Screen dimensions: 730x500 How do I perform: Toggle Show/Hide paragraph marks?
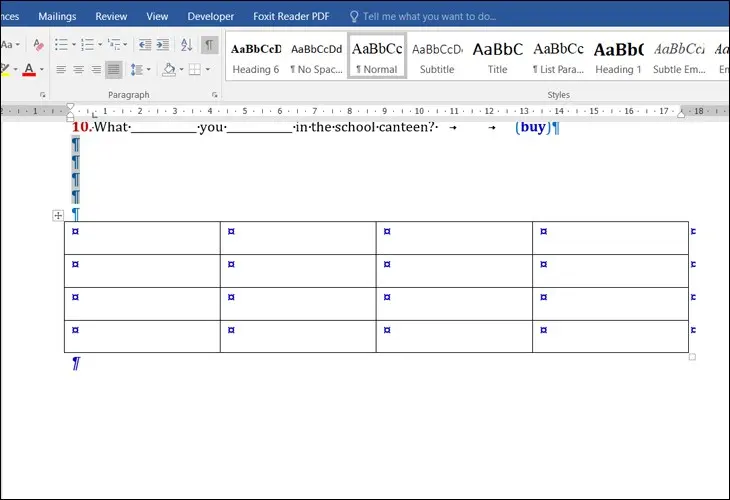(209, 45)
